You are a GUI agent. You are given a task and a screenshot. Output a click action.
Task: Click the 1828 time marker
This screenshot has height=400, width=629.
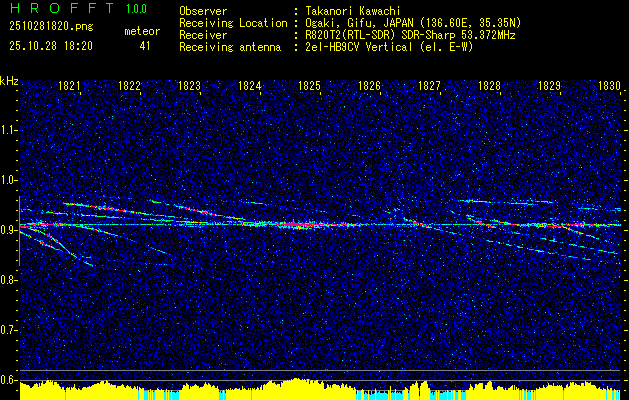489,86
